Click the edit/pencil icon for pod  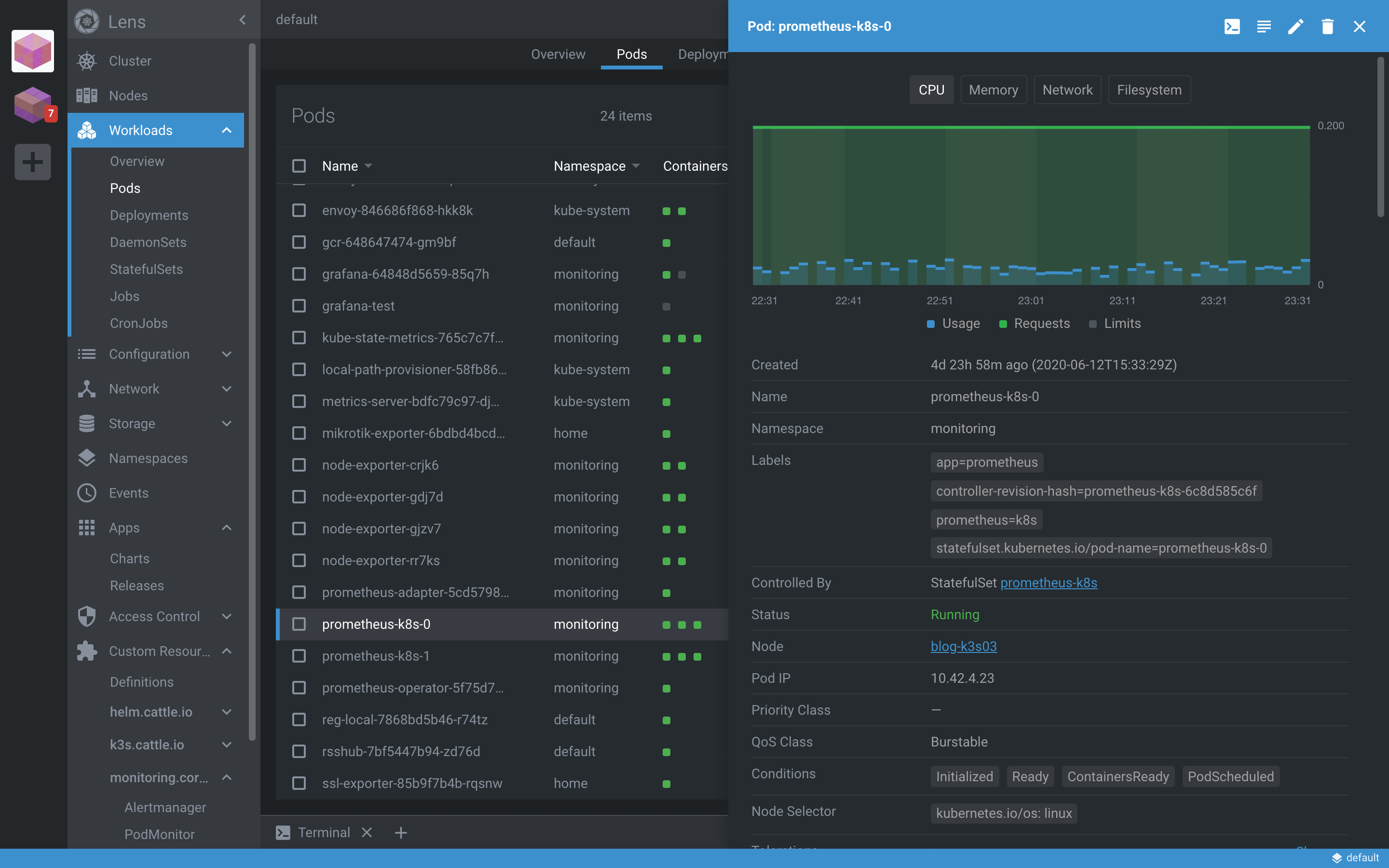[1296, 26]
